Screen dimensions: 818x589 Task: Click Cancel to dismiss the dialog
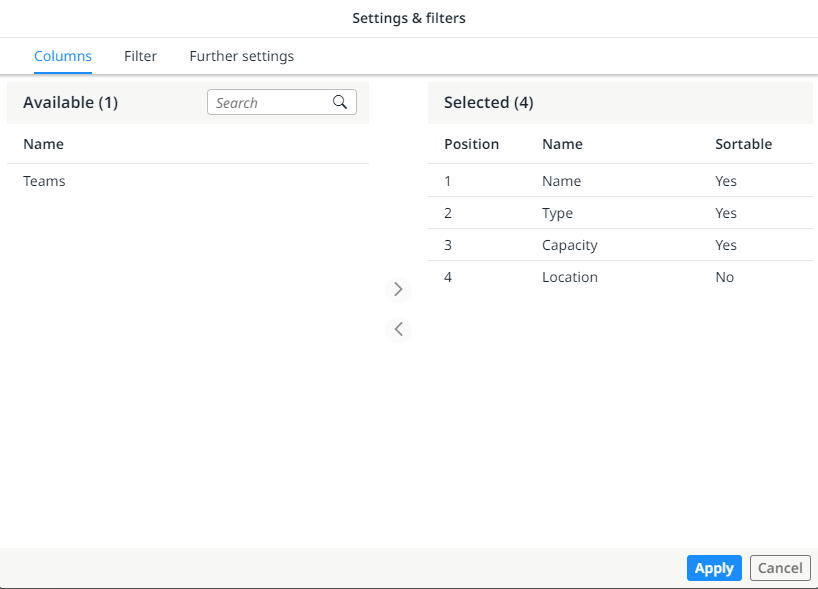(x=780, y=567)
